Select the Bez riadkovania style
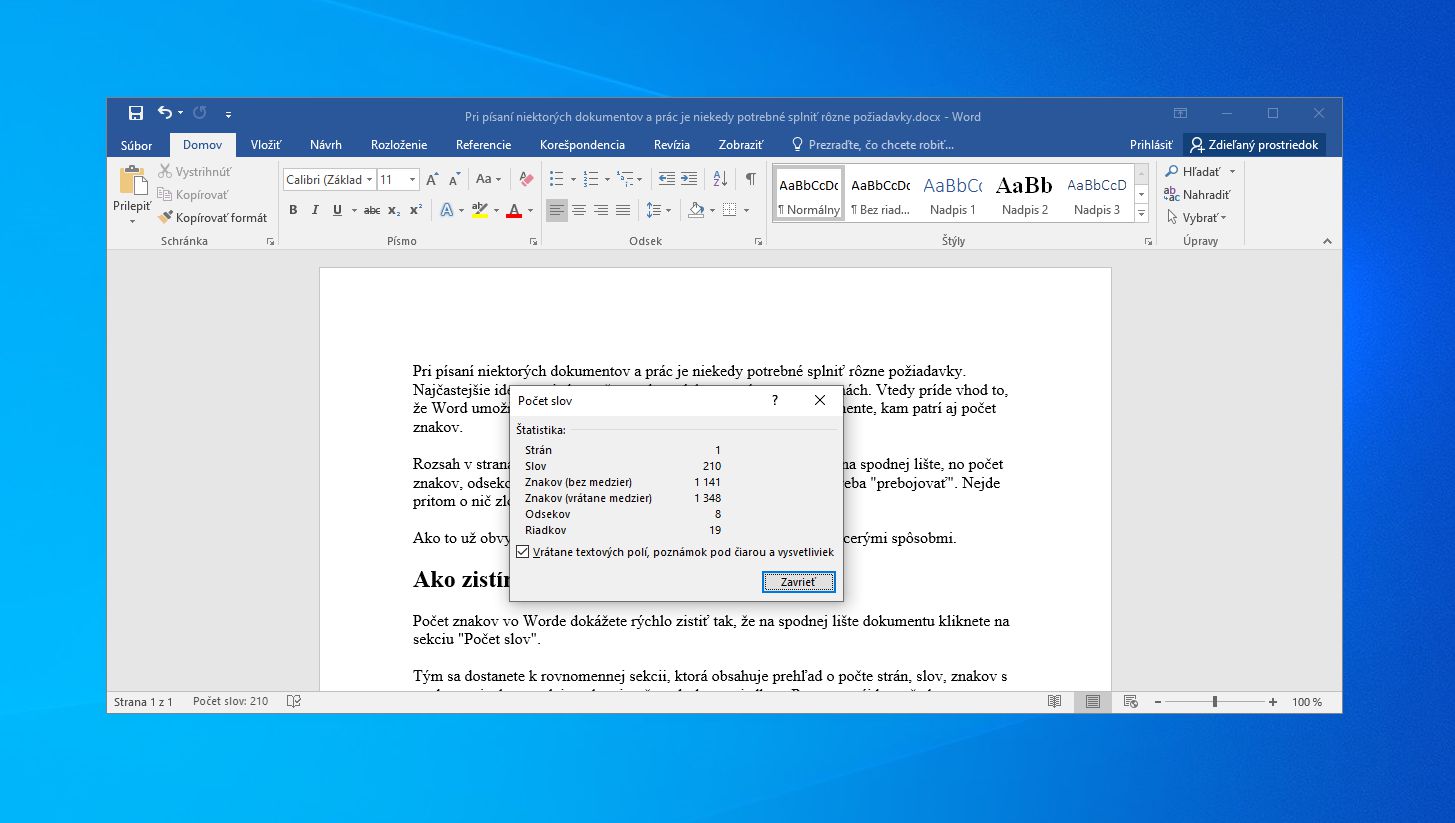 pyautogui.click(x=880, y=194)
